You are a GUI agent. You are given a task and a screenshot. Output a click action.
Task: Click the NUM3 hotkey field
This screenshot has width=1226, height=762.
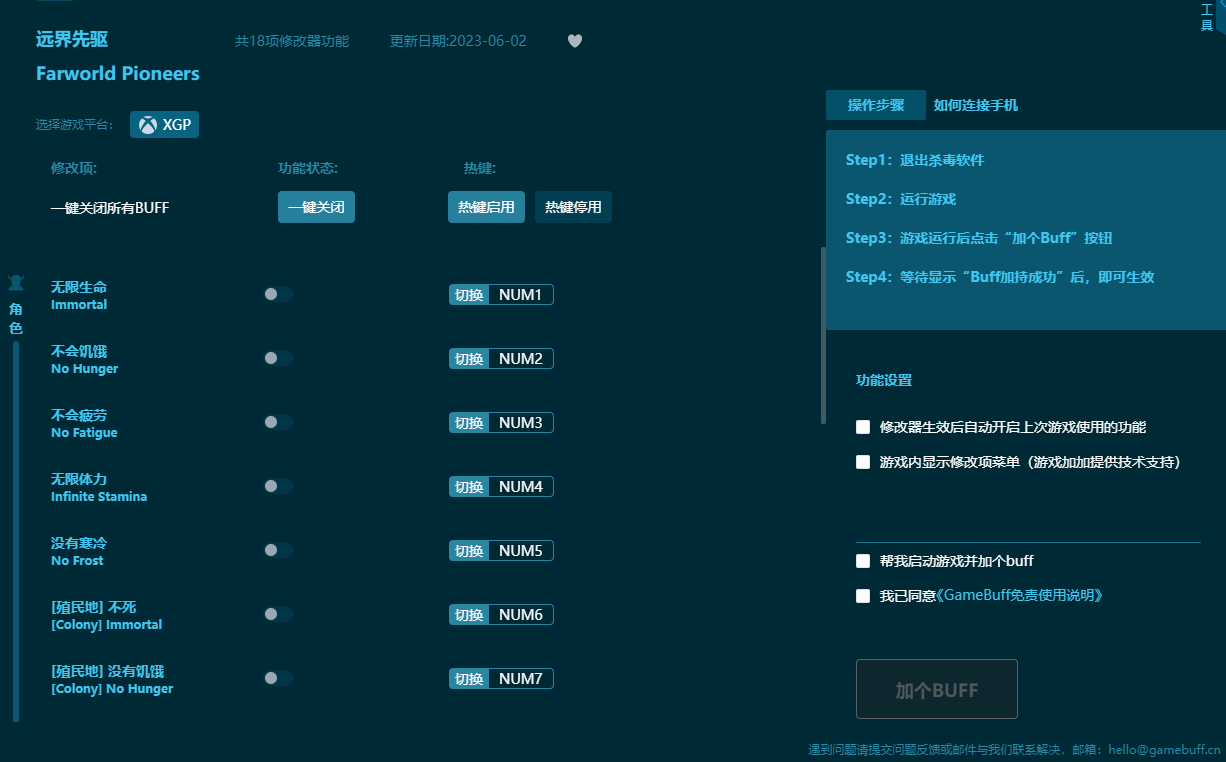pyautogui.click(x=521, y=423)
